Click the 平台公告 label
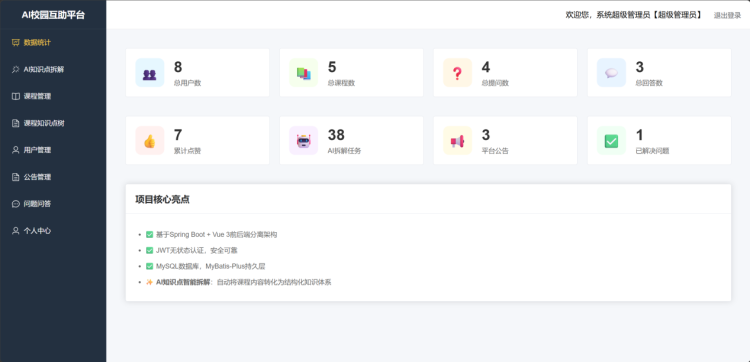The image size is (750, 362). click(x=495, y=151)
